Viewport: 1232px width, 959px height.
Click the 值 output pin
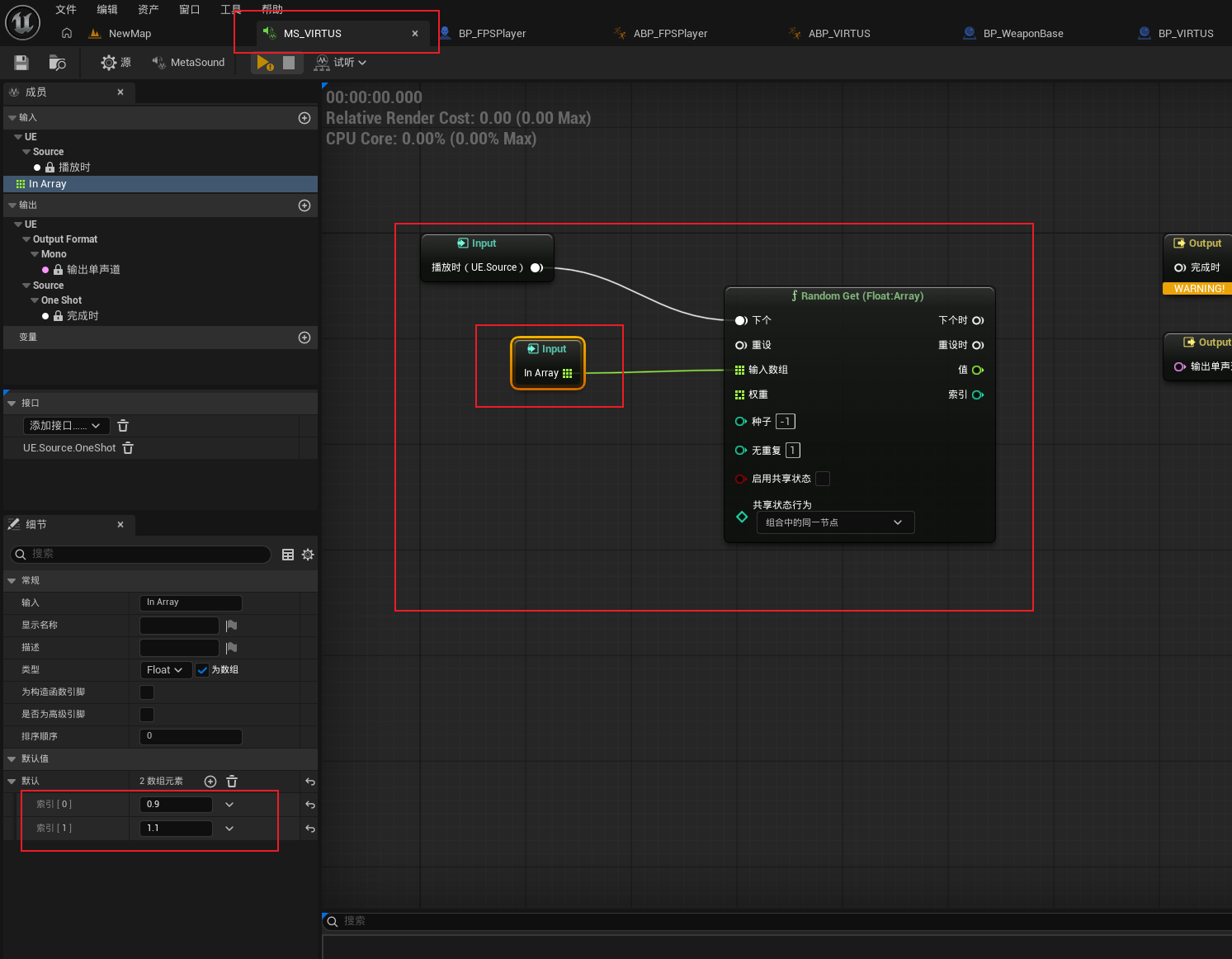click(x=978, y=370)
